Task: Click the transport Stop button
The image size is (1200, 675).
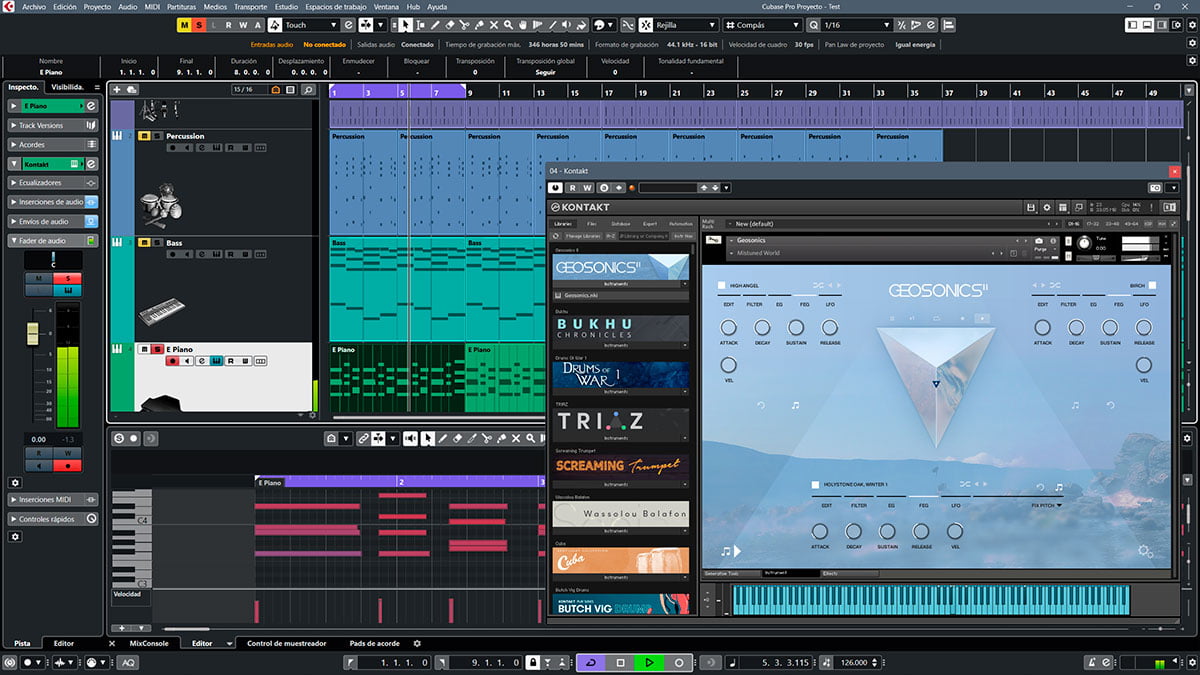Action: 621,662
